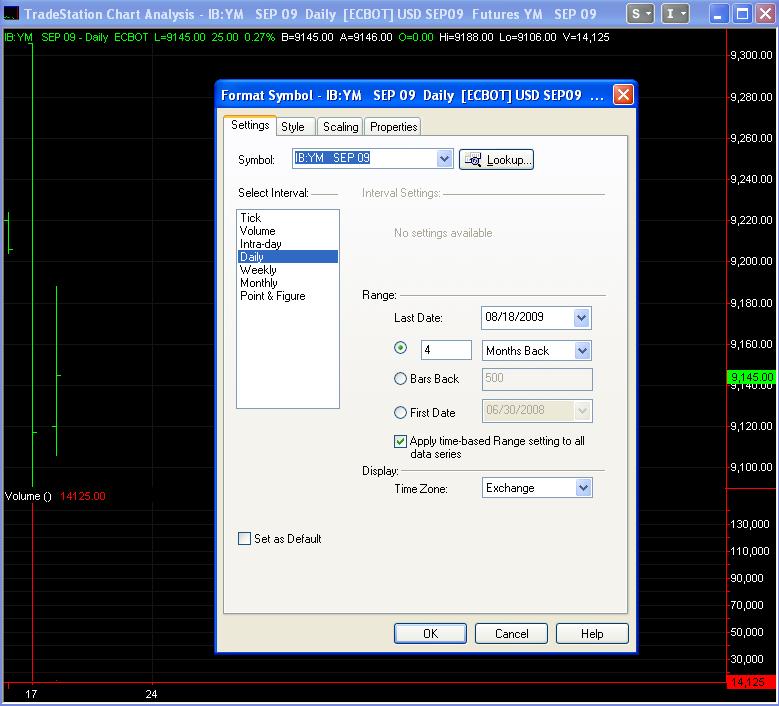The width and height of the screenshot is (779, 706).
Task: Click the Volume () indicator label
Action: point(28,496)
